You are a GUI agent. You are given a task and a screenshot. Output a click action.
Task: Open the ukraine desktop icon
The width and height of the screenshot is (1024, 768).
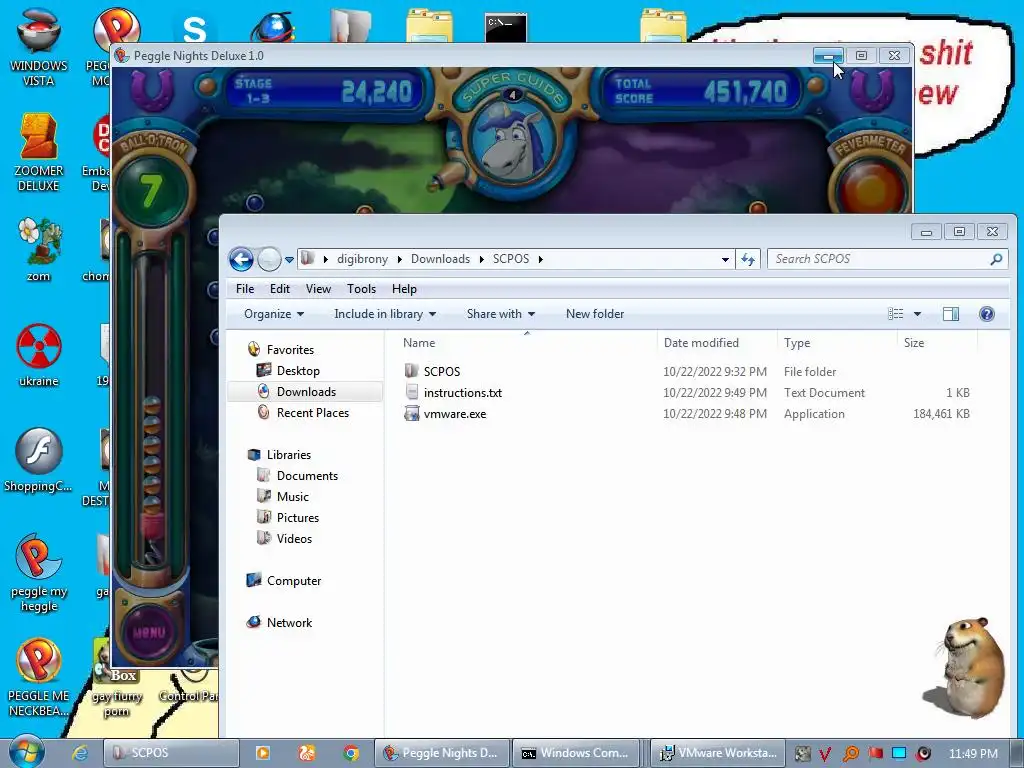pyautogui.click(x=39, y=355)
